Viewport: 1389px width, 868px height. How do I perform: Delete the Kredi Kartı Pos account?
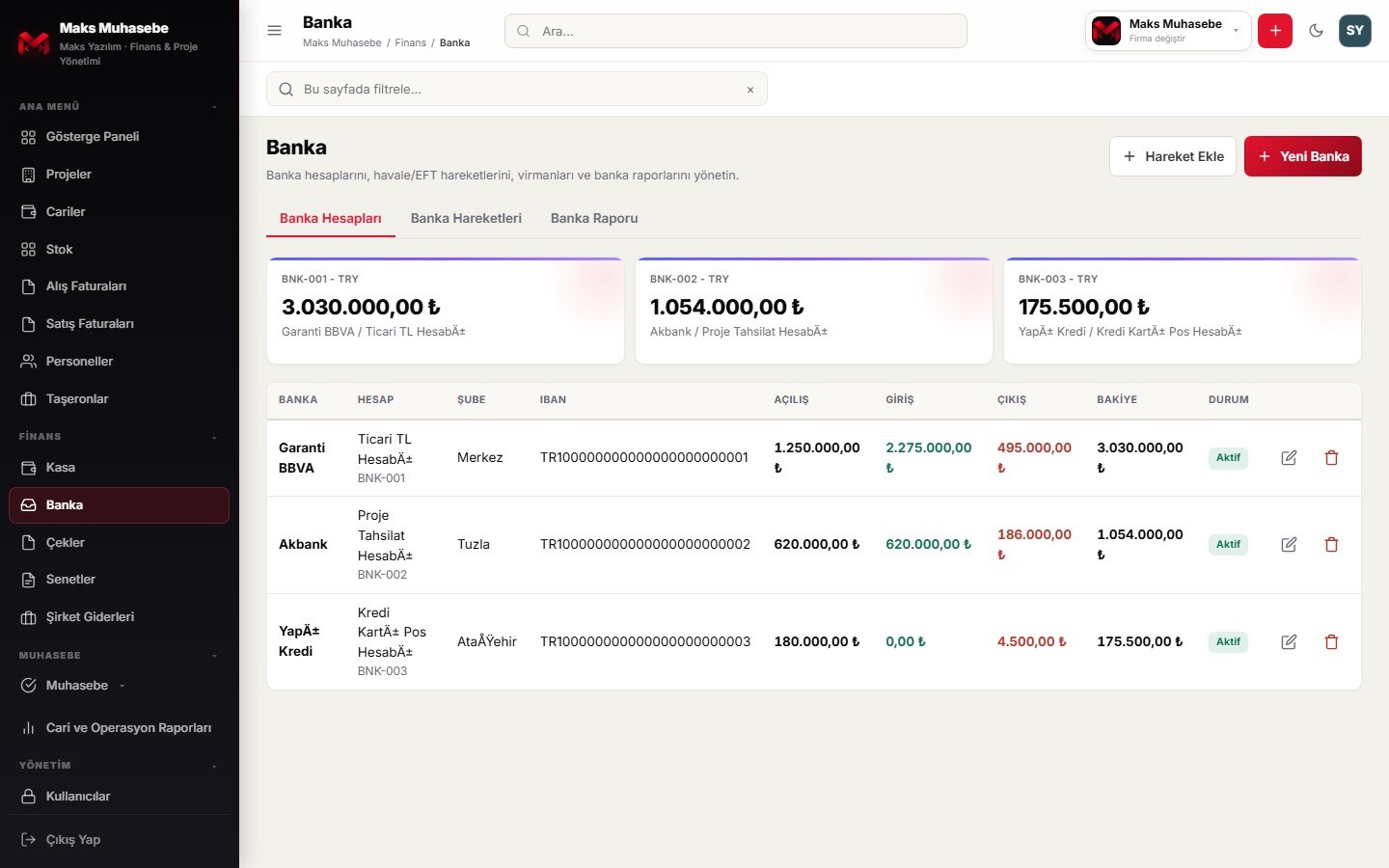tap(1331, 642)
